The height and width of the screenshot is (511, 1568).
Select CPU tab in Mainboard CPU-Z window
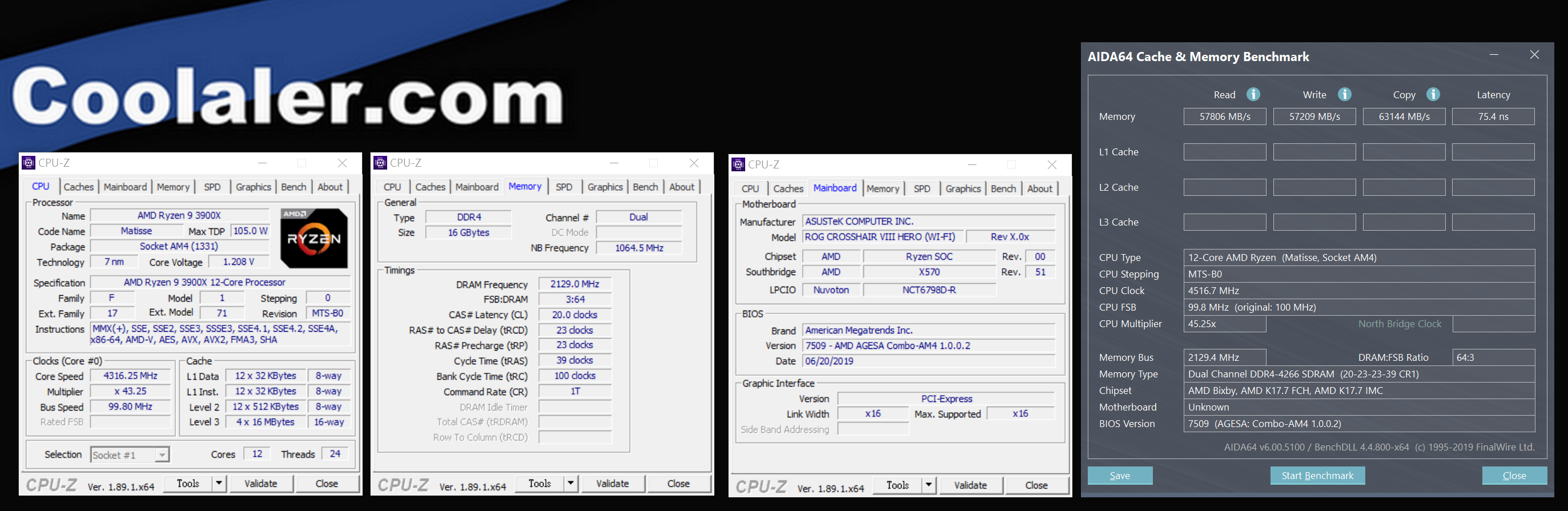click(750, 189)
